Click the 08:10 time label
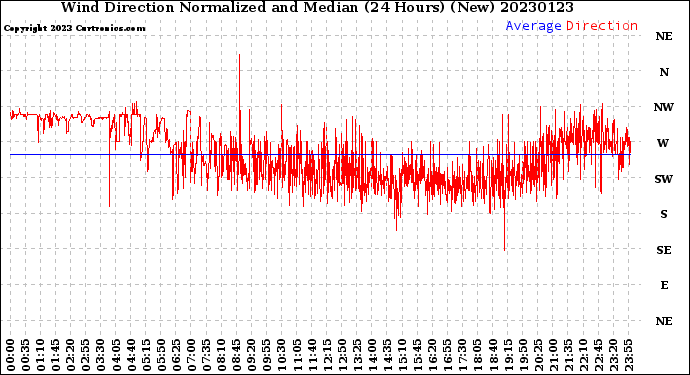Screen dimensions: 690x375 (x=222, y=356)
